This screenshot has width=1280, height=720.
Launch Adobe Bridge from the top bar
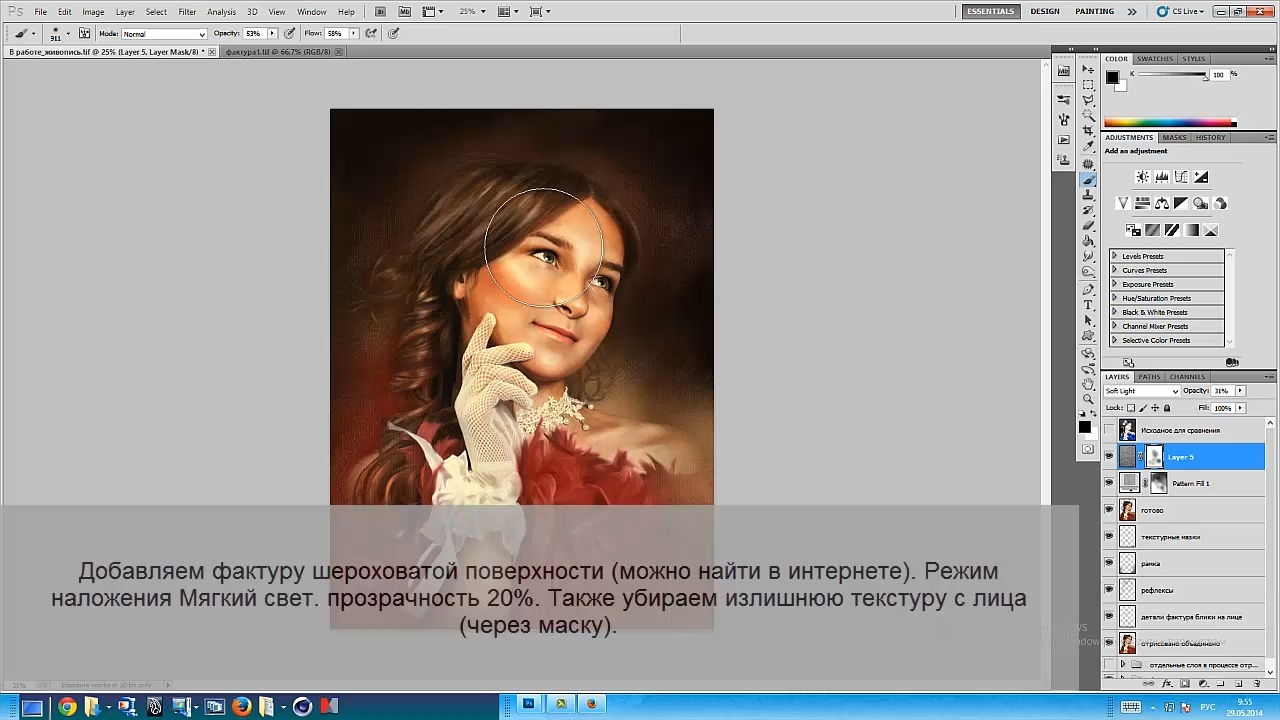coord(381,12)
